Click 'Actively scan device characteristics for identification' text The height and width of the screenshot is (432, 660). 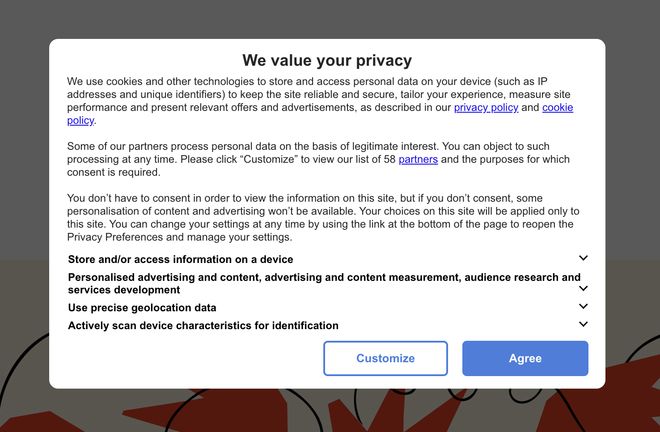pos(203,325)
